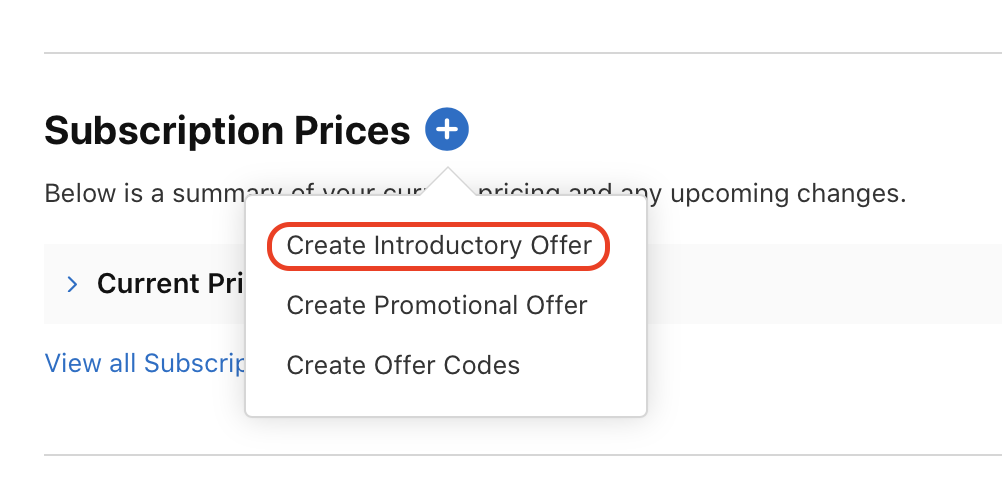The image size is (1002, 484).
Task: Click the blue plus icon beside Subscription Prices
Action: [x=447, y=130]
